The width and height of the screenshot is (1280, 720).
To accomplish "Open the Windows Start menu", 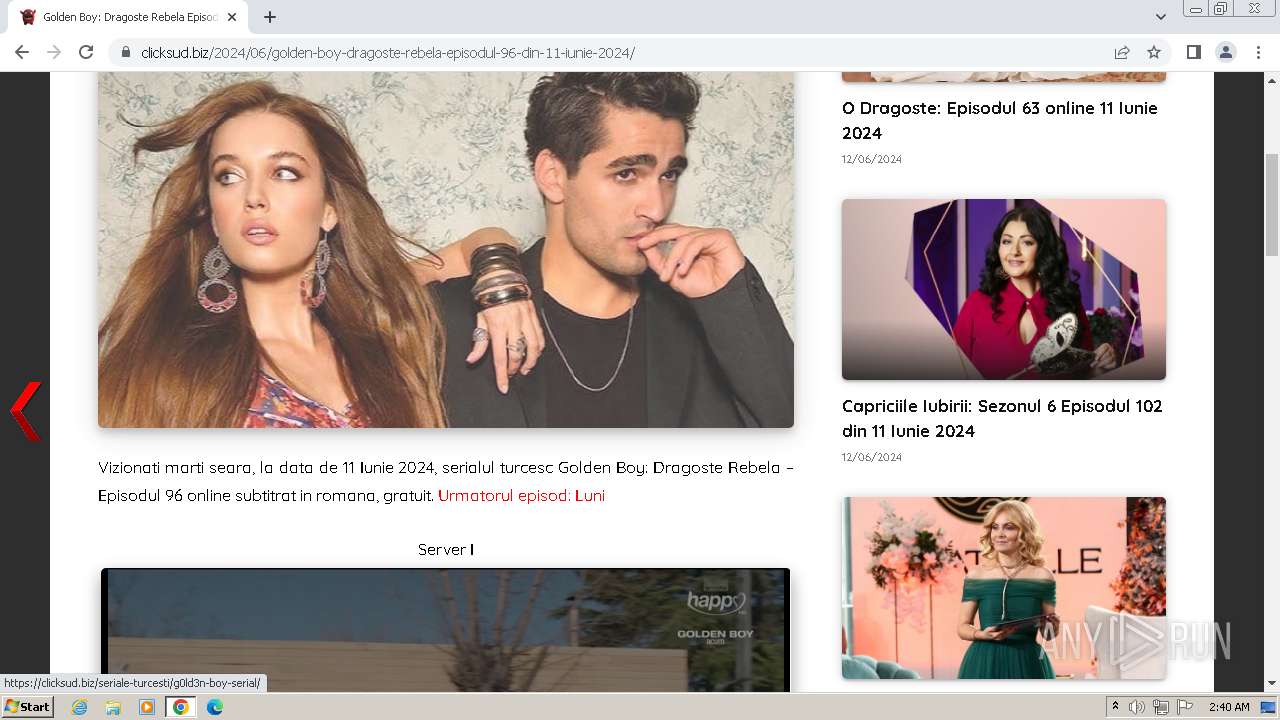I will coord(27,706).
